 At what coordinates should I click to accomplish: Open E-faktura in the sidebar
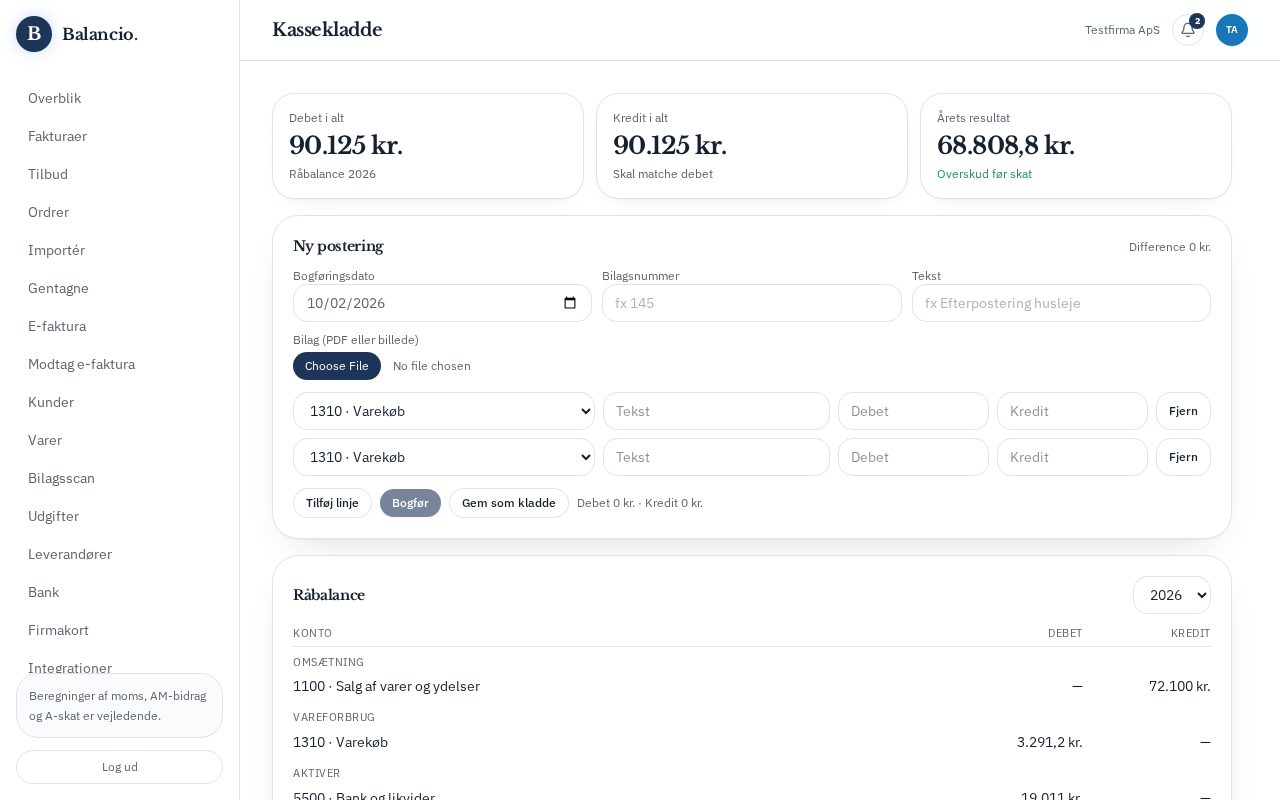(120, 326)
